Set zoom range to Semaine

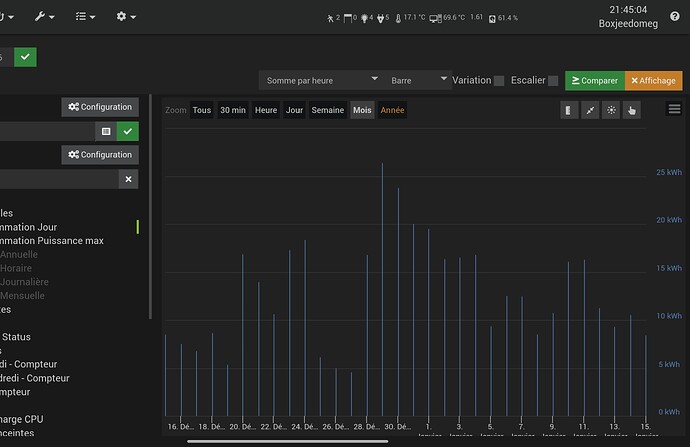pyautogui.click(x=327, y=110)
